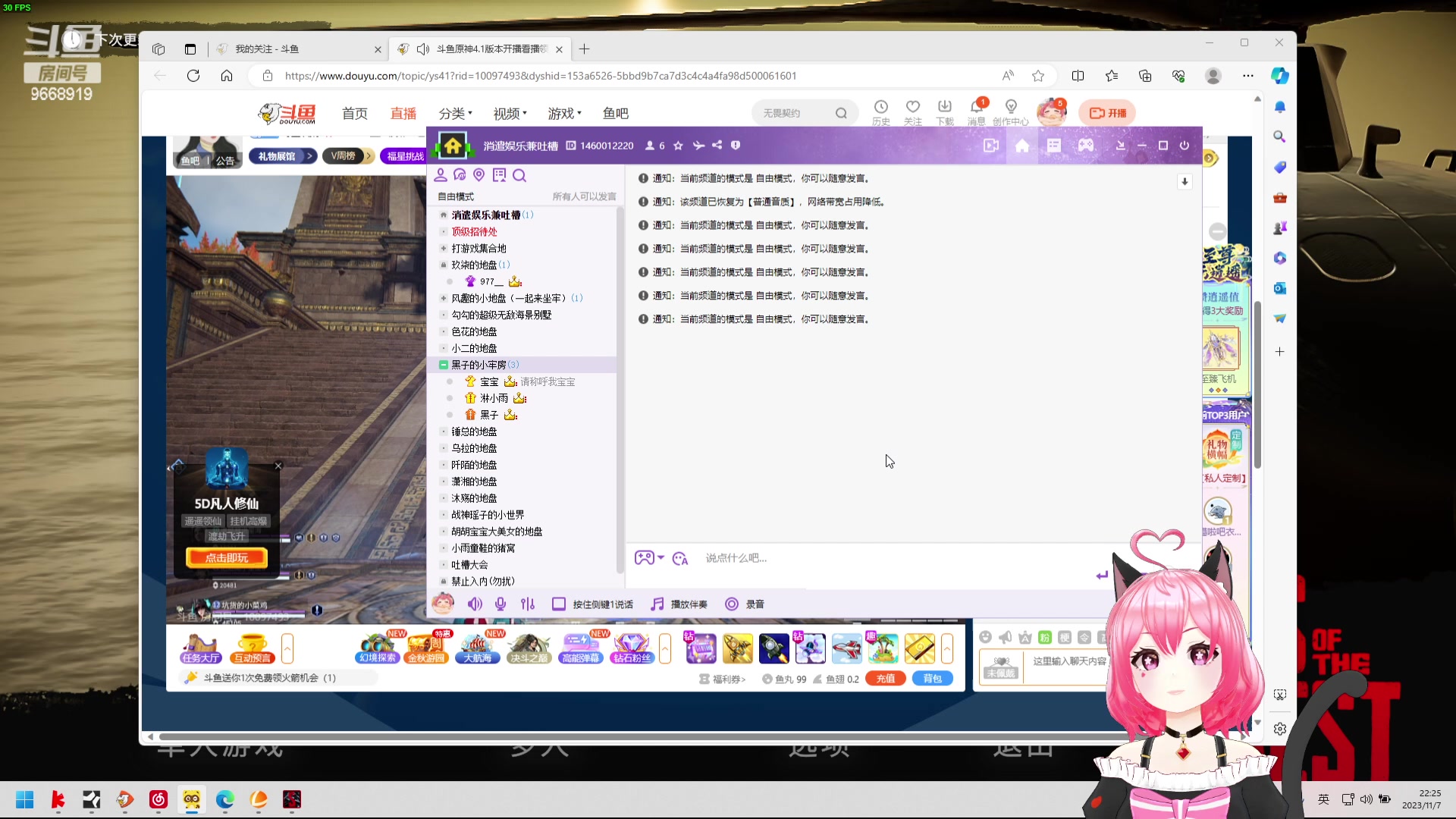The width and height of the screenshot is (1456, 819).
Task: Open 首页 in Douyu navigation
Action: pyautogui.click(x=355, y=114)
